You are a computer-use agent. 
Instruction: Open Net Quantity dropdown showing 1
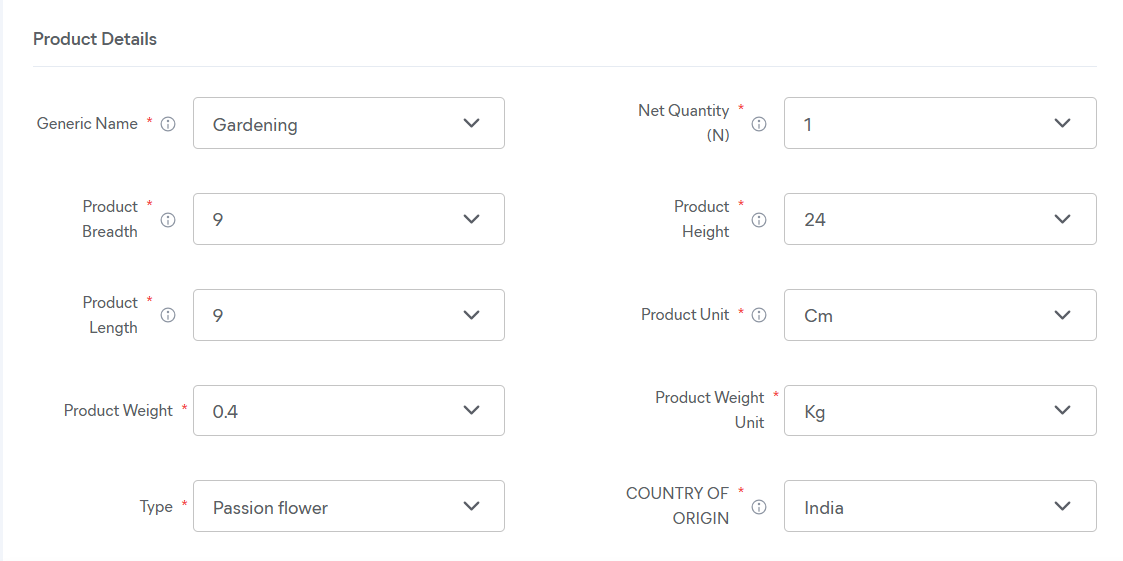pos(940,123)
